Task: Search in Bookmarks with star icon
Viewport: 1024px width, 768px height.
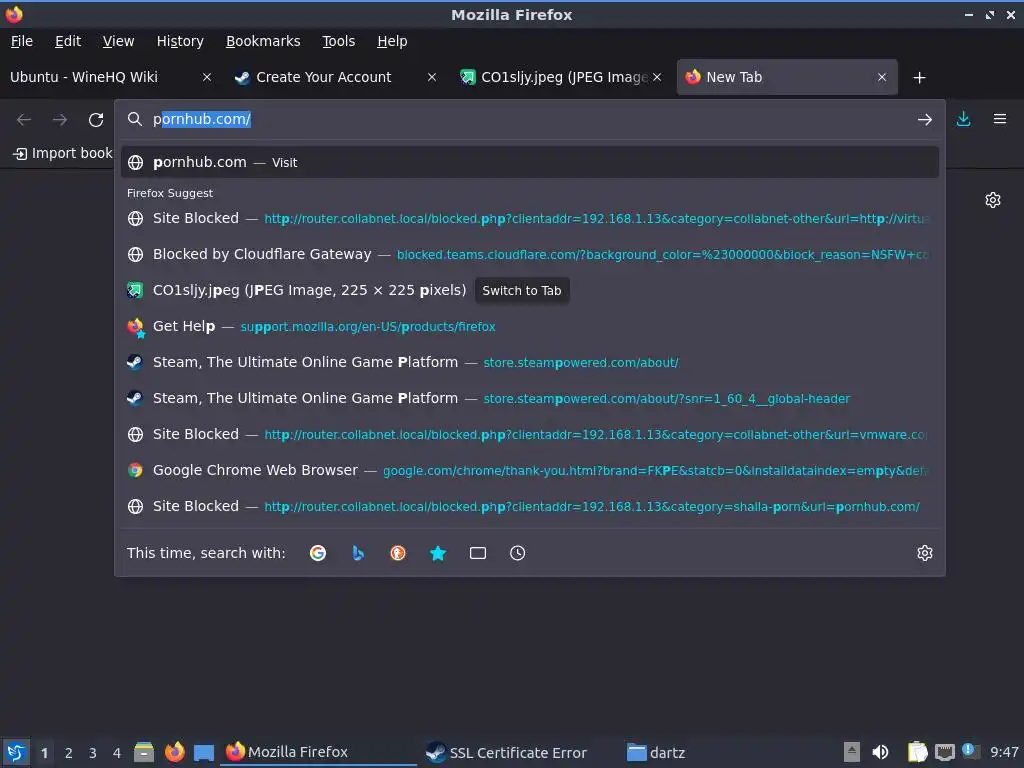Action: coord(438,553)
